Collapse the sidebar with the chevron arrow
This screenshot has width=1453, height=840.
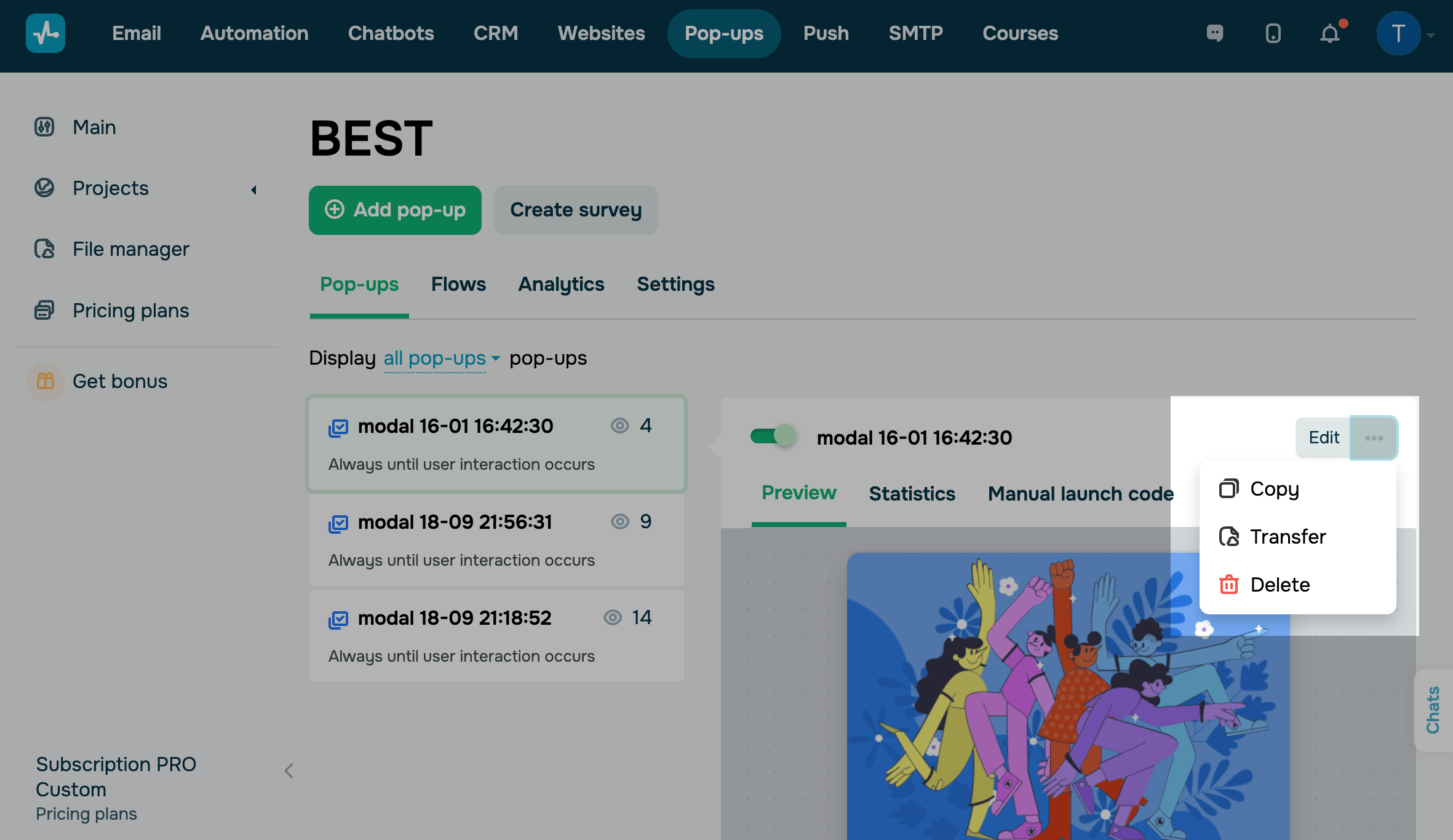click(289, 771)
